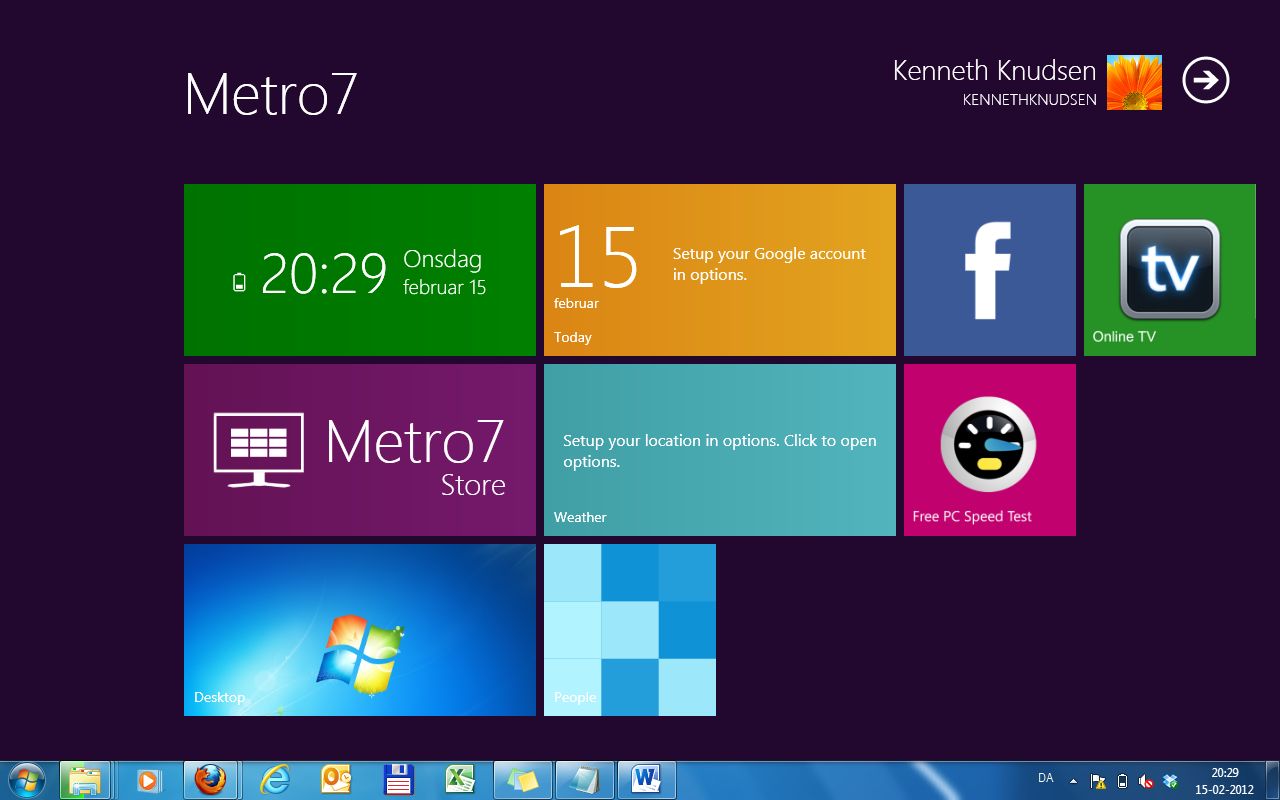Click the Weather tile to open options
Viewport: 1280px width, 800px height.
click(x=719, y=449)
